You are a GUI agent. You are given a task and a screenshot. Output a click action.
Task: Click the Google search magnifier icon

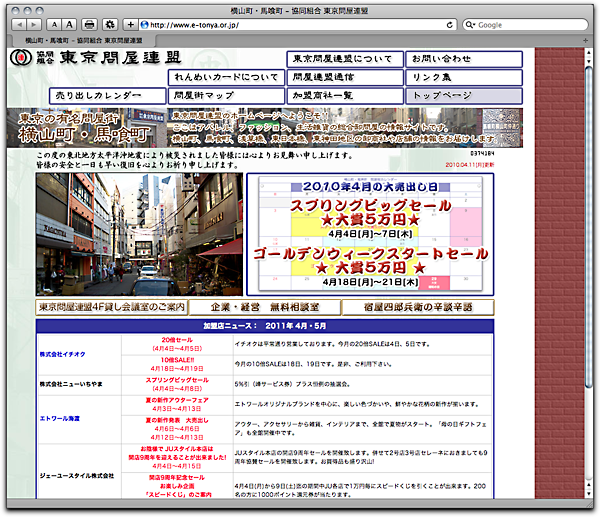coord(469,25)
